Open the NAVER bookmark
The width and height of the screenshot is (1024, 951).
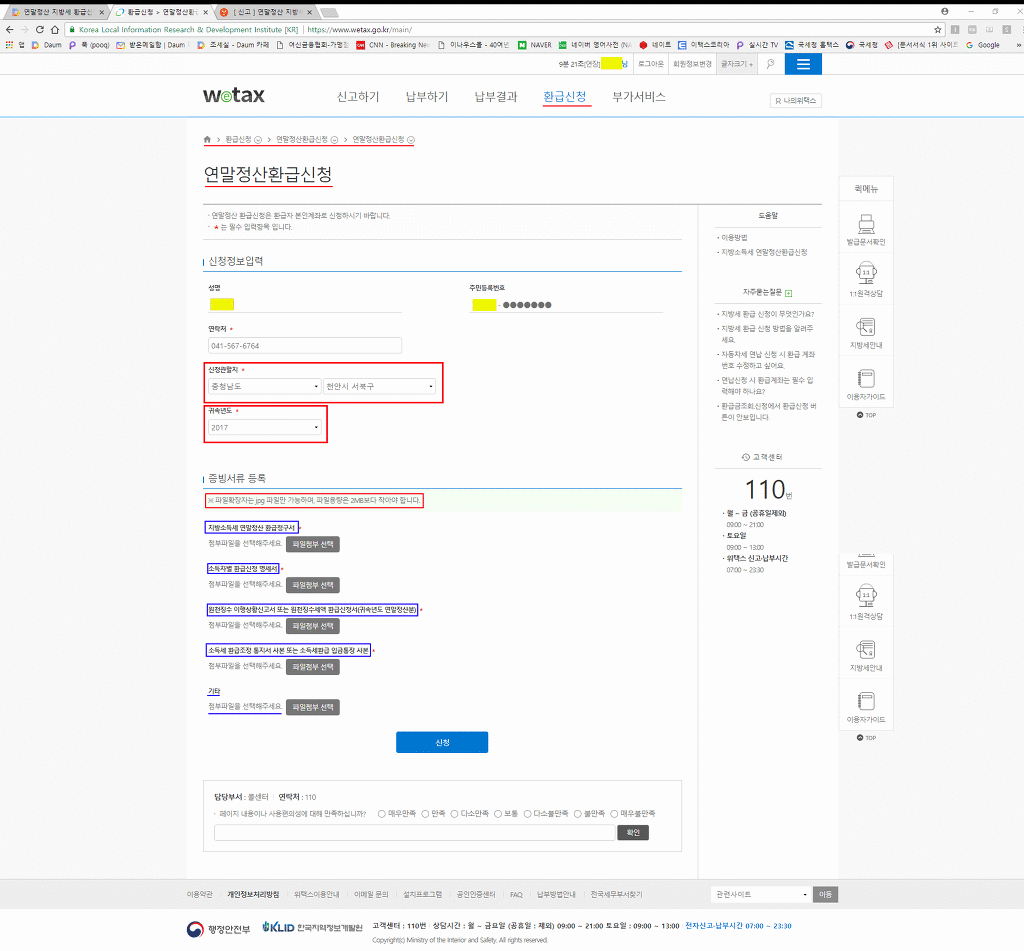pyautogui.click(x=535, y=45)
